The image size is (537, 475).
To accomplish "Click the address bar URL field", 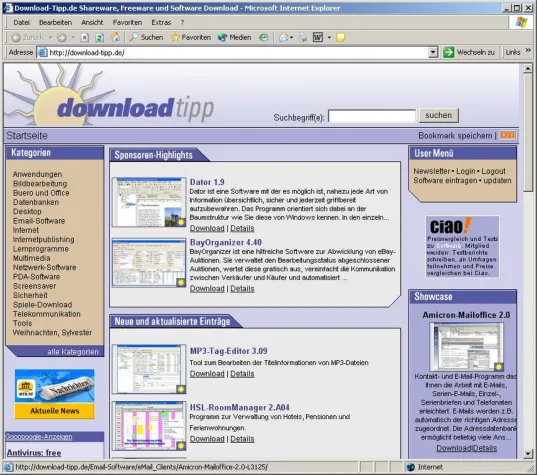I will click(238, 52).
